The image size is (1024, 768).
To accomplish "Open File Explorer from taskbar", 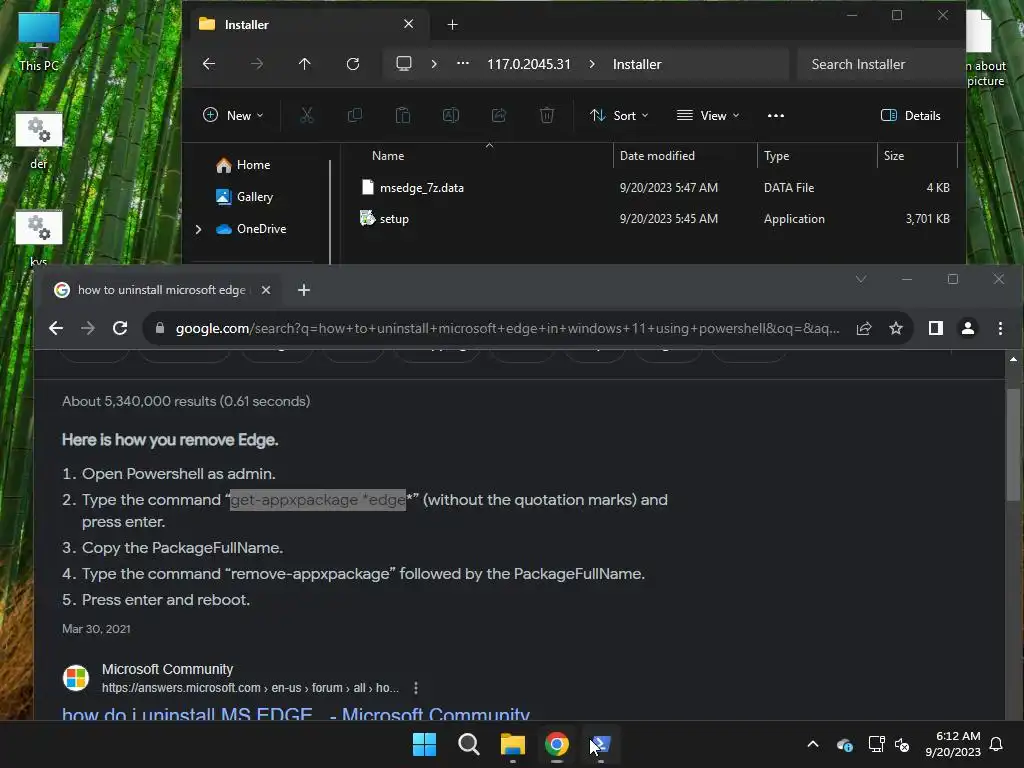I will pos(513,744).
